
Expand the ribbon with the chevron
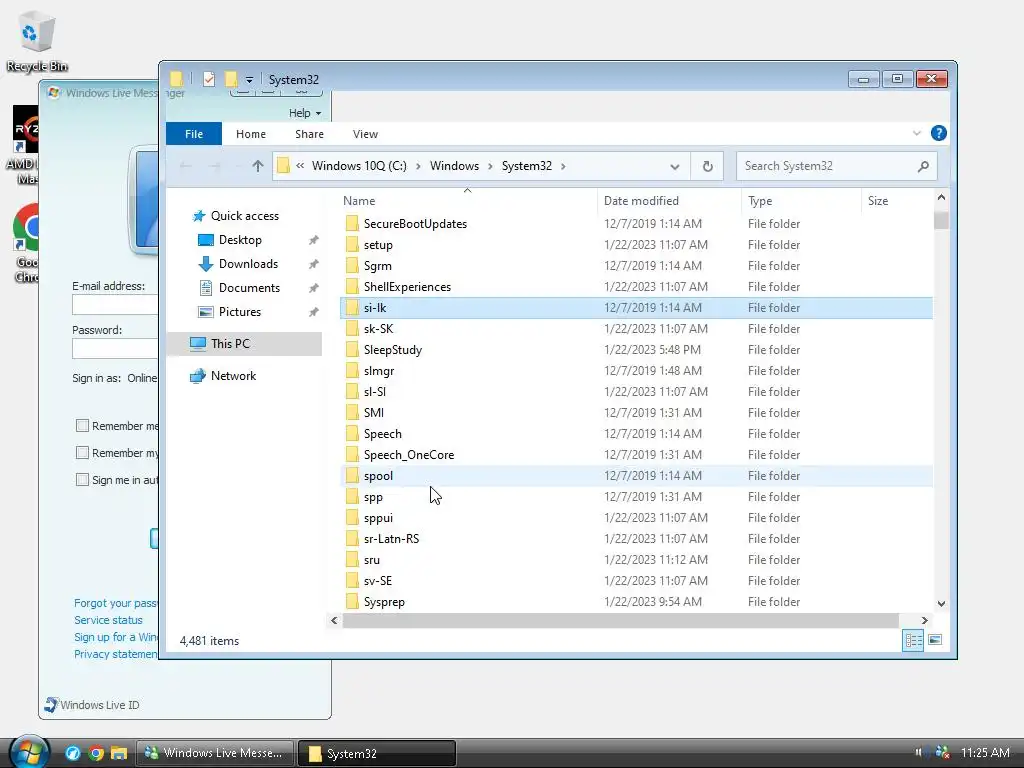tap(916, 133)
